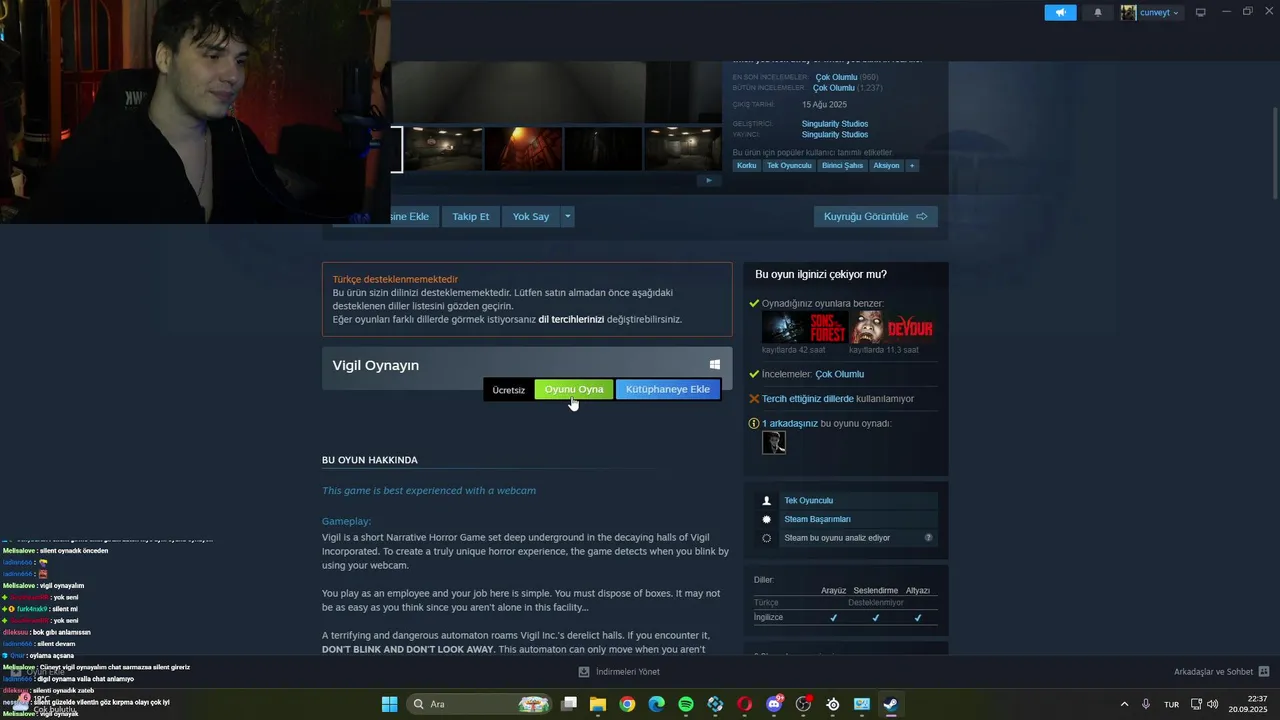
Task: Switch the TUR keyboard language
Action: (1171, 704)
